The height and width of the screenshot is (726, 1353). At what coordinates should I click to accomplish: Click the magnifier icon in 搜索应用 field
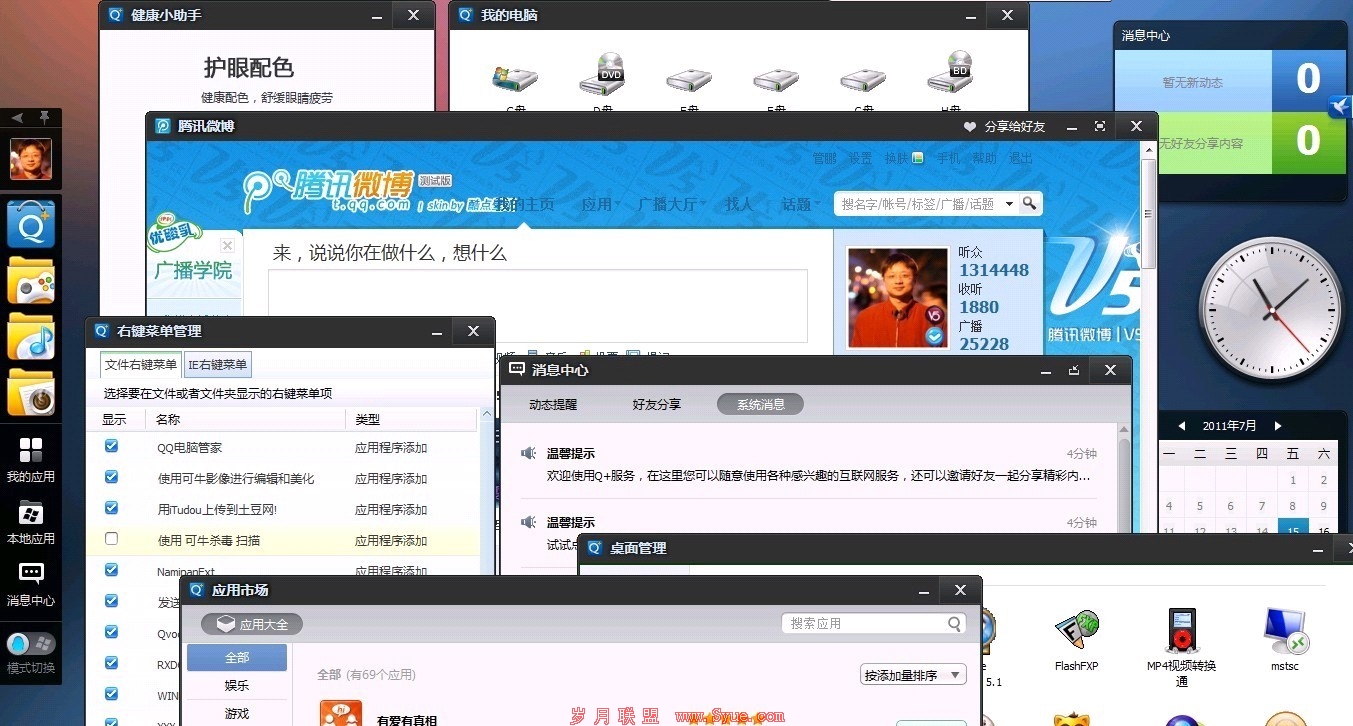point(955,623)
